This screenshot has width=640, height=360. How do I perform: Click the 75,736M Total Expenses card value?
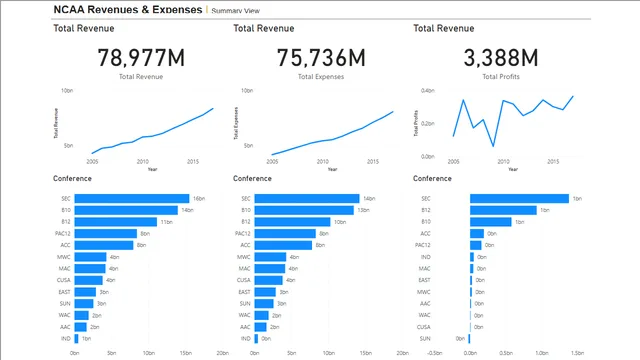point(321,58)
